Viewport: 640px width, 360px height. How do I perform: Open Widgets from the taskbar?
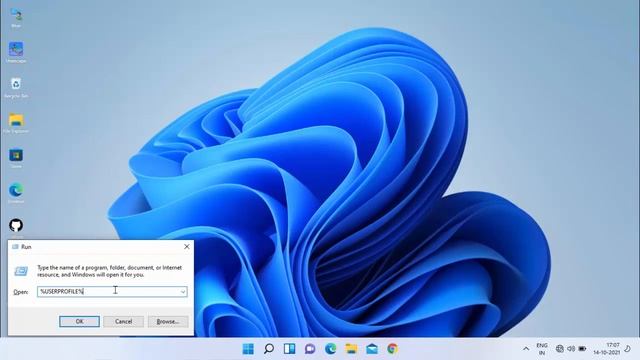(289, 349)
